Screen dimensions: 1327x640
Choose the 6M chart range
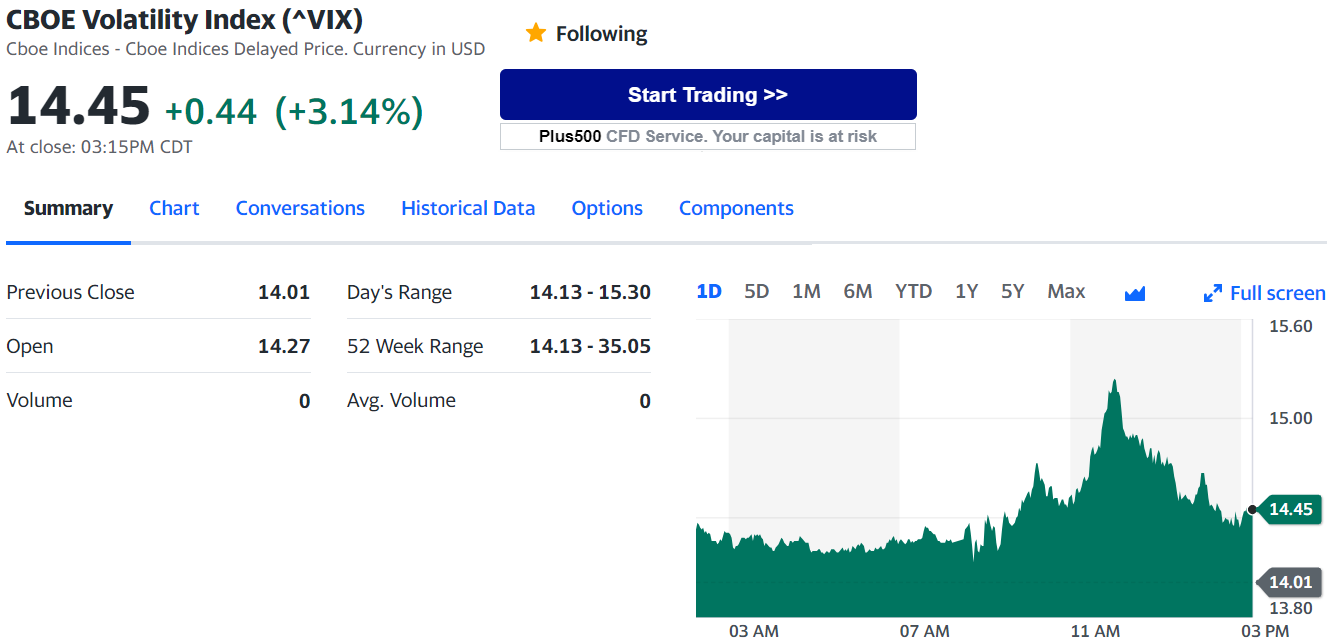[x=858, y=291]
